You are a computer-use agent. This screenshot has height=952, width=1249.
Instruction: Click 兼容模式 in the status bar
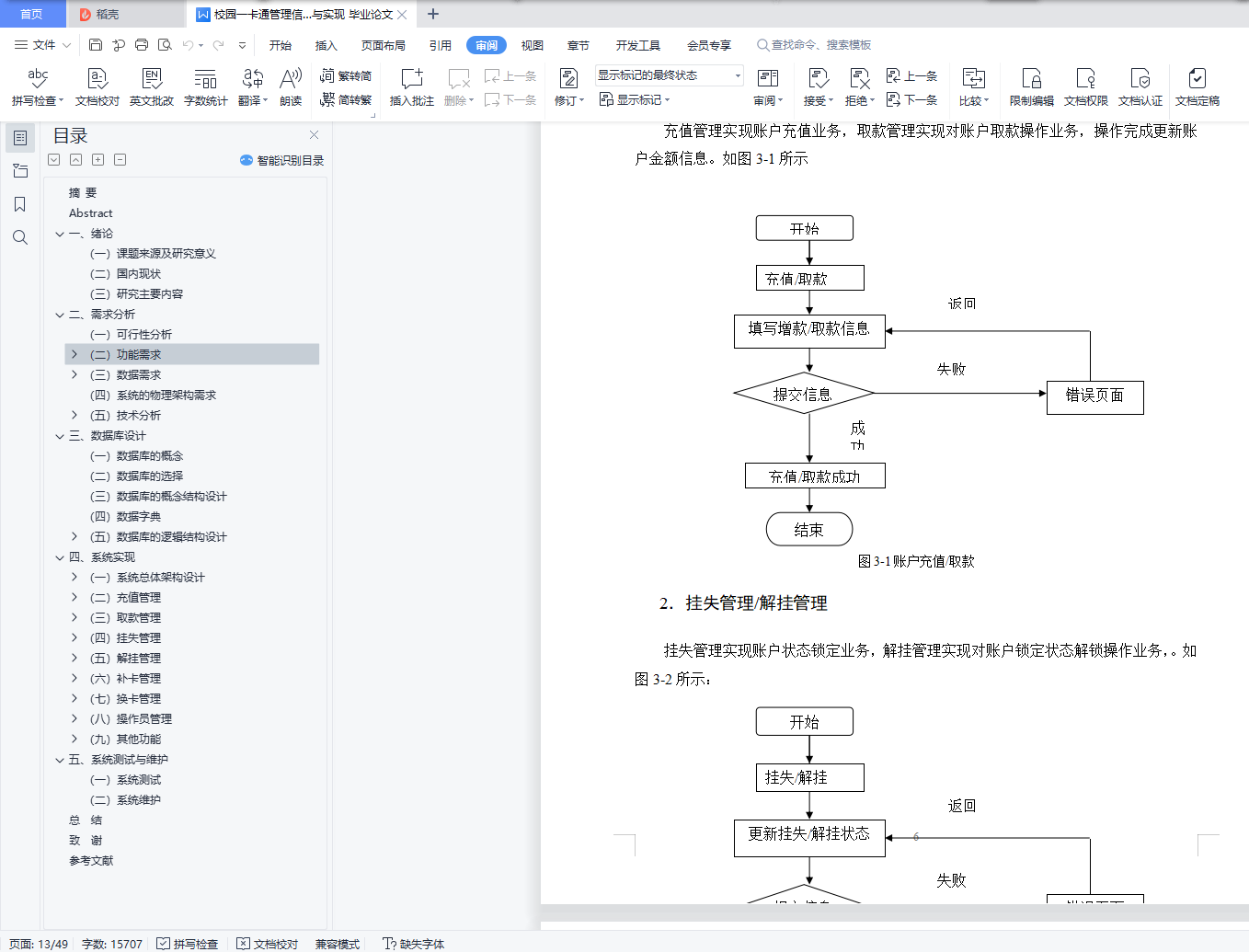point(338,944)
